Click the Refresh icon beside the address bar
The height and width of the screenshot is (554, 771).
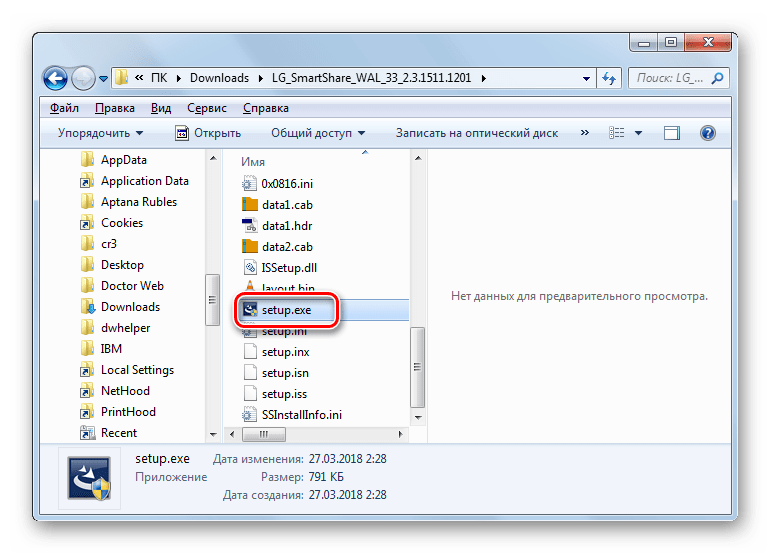(609, 78)
